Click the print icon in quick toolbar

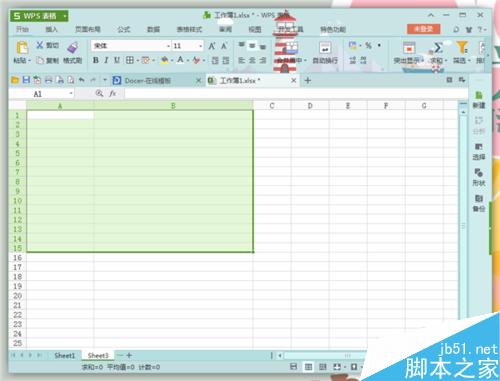coord(48,80)
